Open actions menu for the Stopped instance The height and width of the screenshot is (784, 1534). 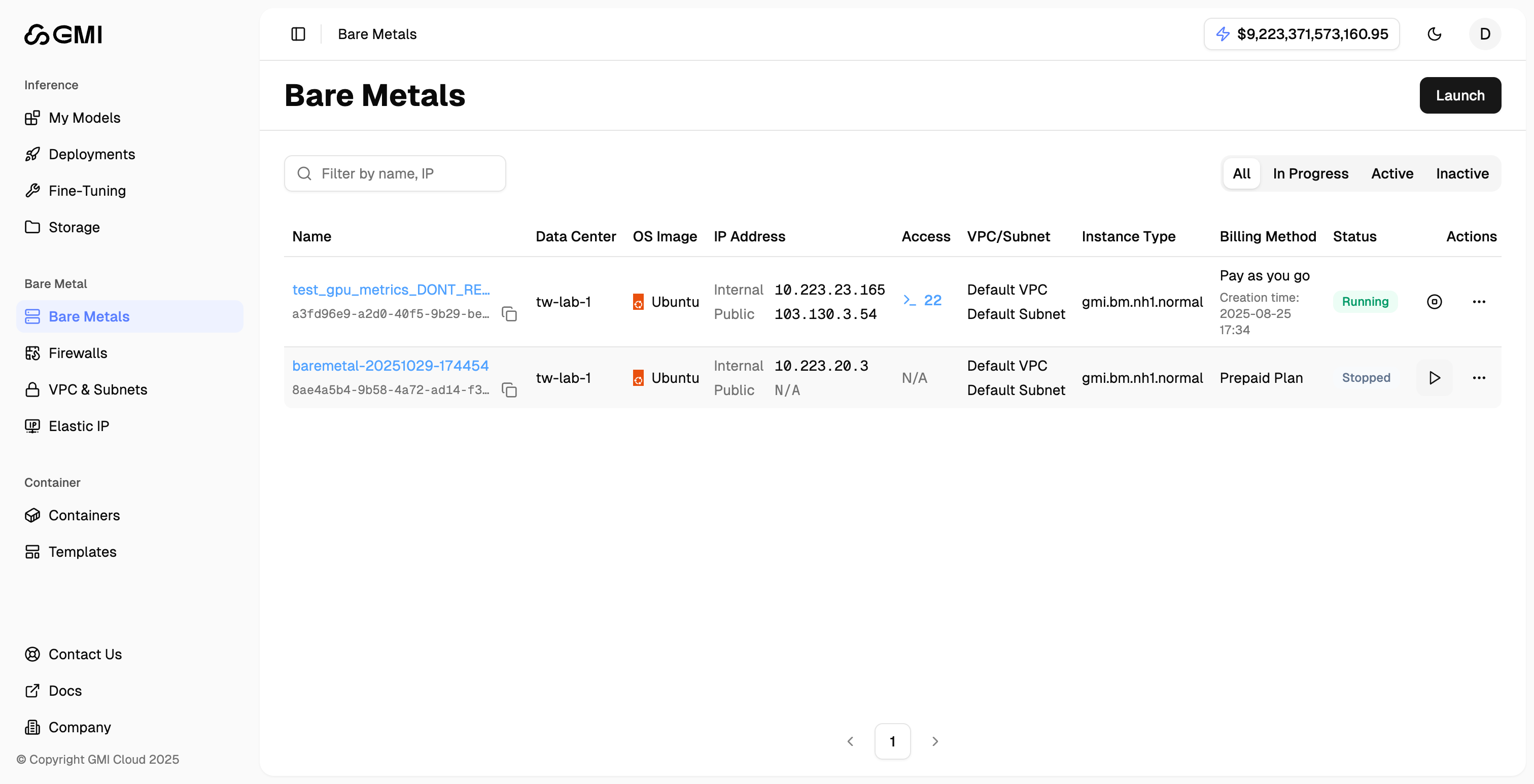tap(1479, 377)
